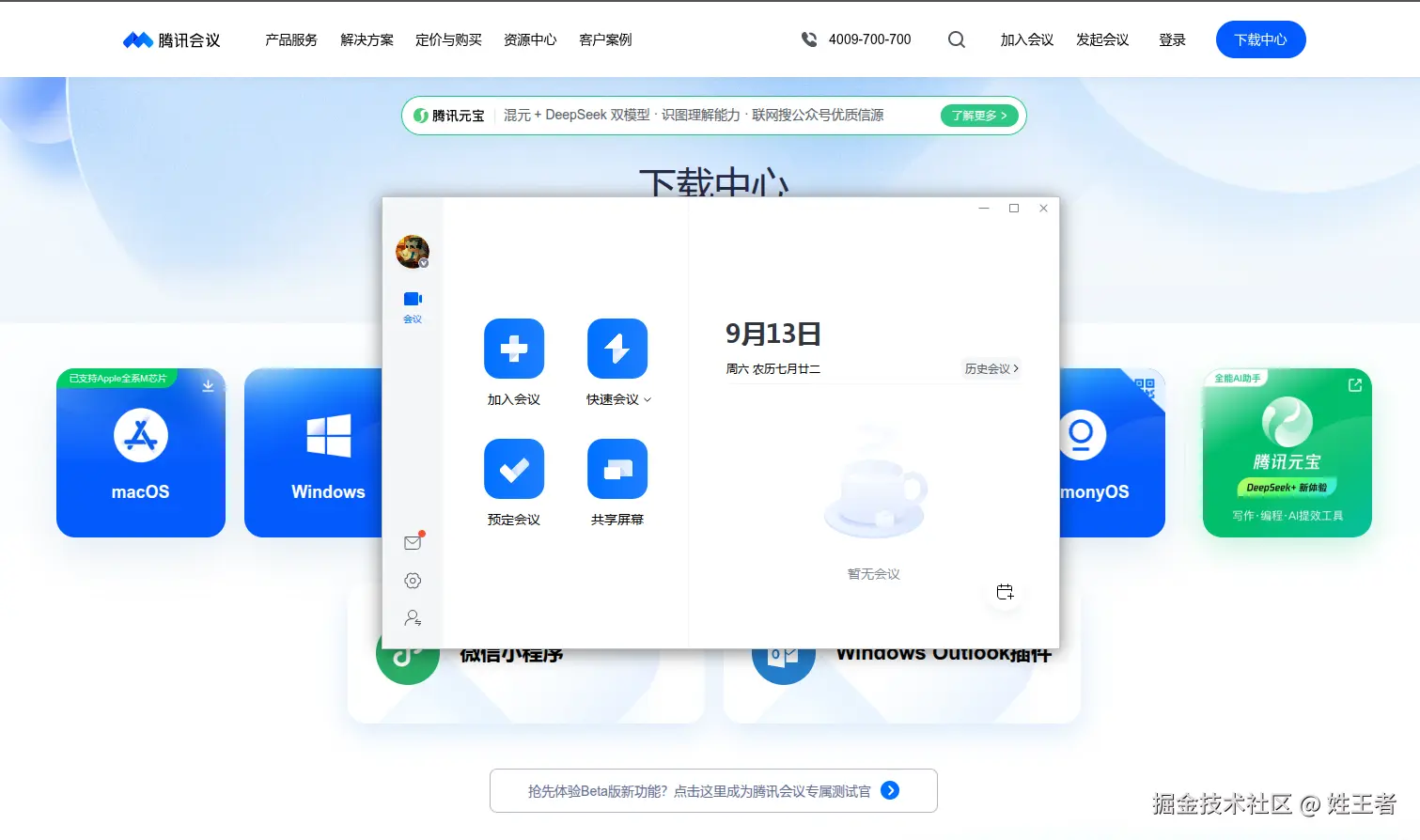Click 了解更多 on the 腾讯元宝 banner
Viewport: 1420px width, 840px height.
tap(977, 115)
